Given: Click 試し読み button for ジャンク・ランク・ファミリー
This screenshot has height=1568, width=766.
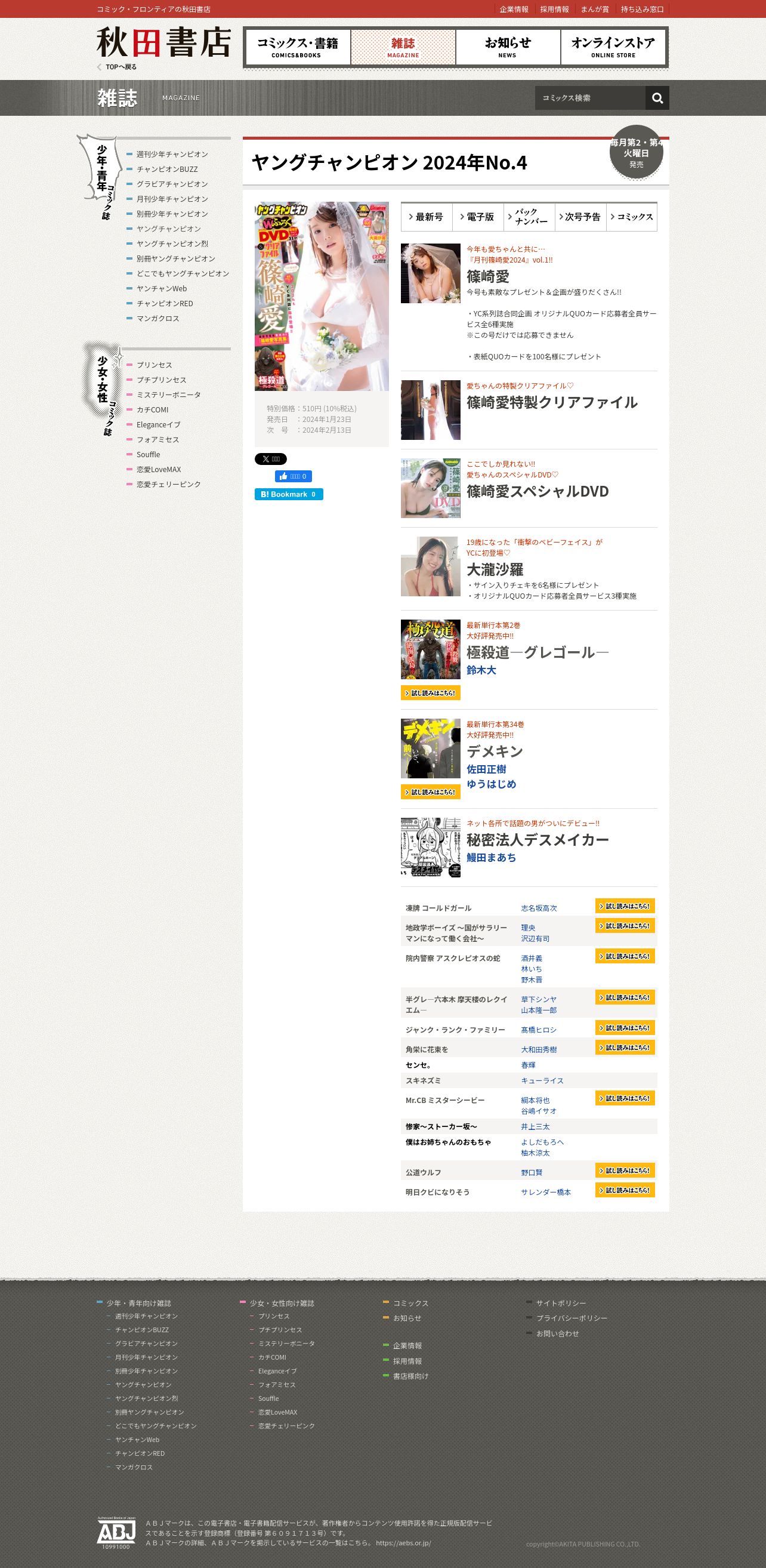Looking at the screenshot, I should coord(625,1028).
